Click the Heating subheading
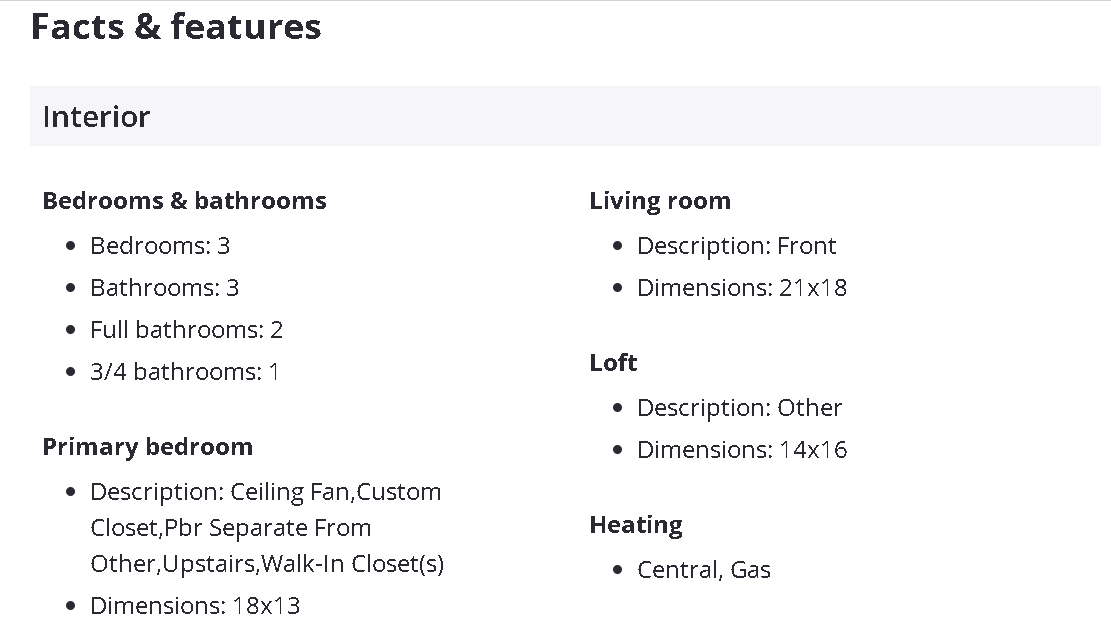Image resolution: width=1111 pixels, height=628 pixels. click(x=636, y=525)
